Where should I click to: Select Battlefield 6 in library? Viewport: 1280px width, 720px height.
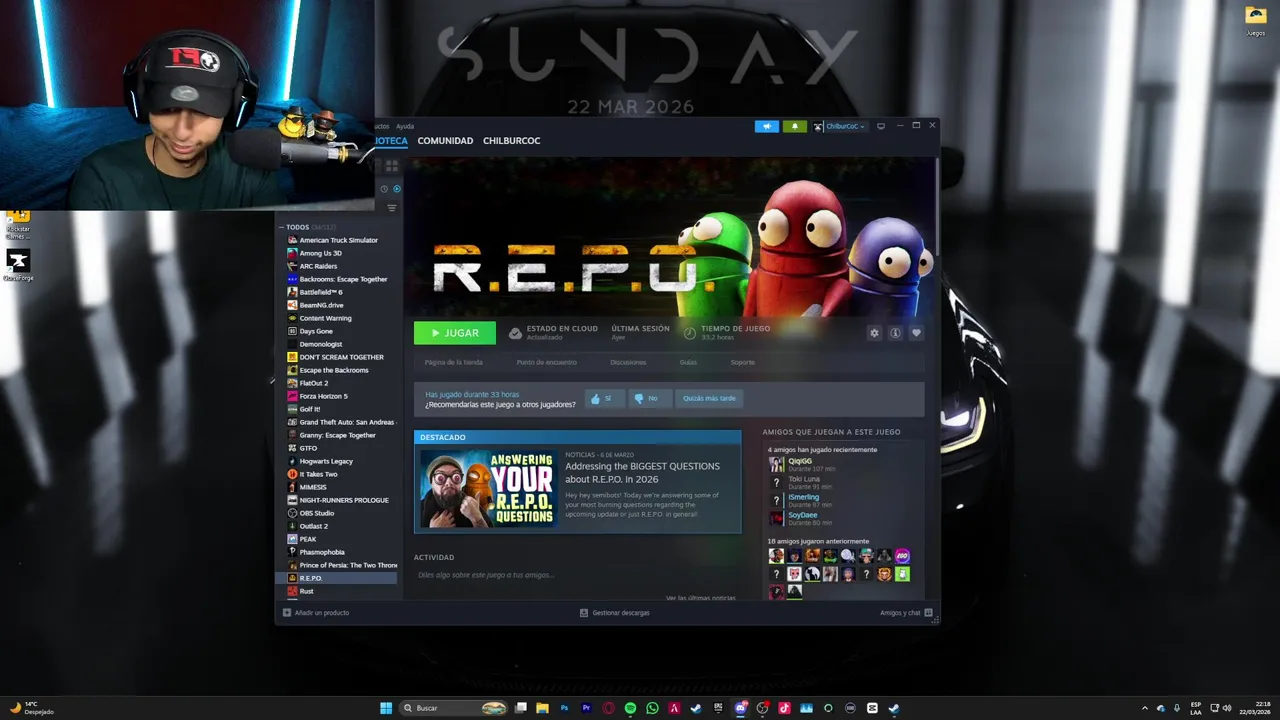[x=338, y=292]
